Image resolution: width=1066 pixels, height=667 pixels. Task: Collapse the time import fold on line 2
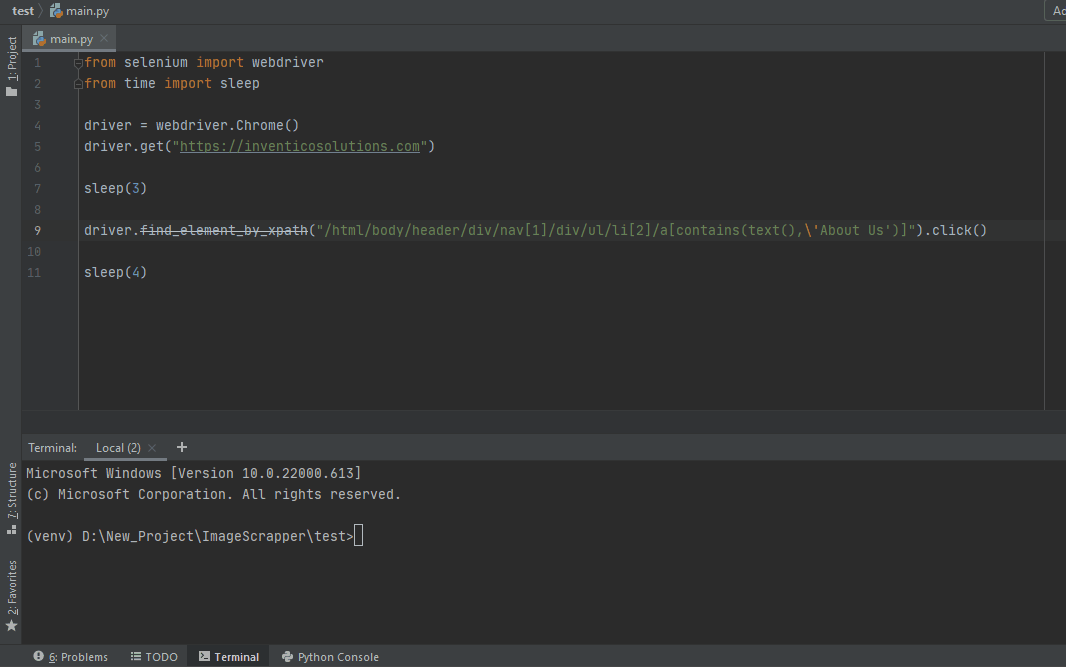[77, 83]
